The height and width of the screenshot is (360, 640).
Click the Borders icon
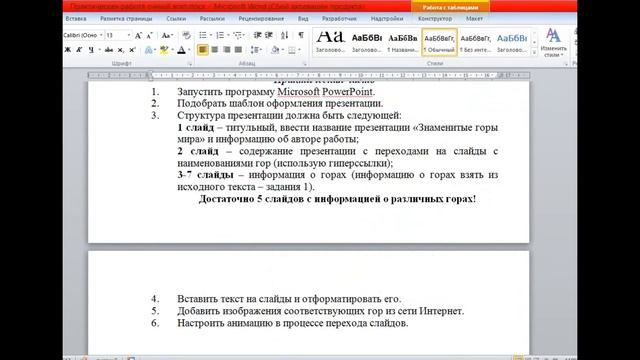click(x=291, y=50)
